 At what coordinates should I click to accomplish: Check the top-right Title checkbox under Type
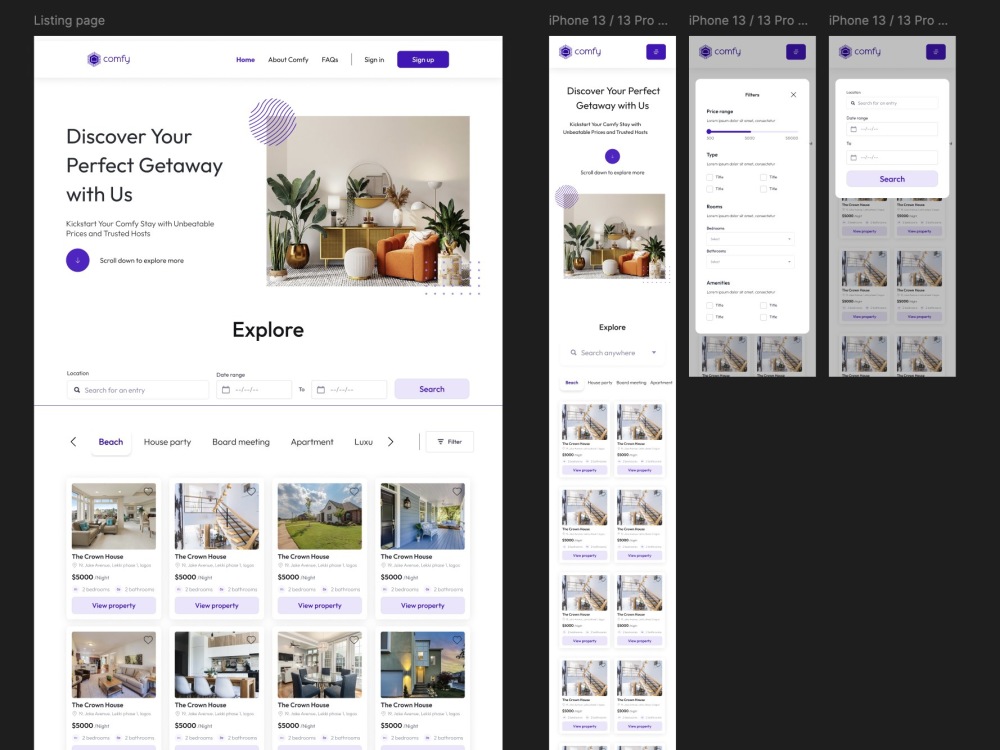click(763, 177)
